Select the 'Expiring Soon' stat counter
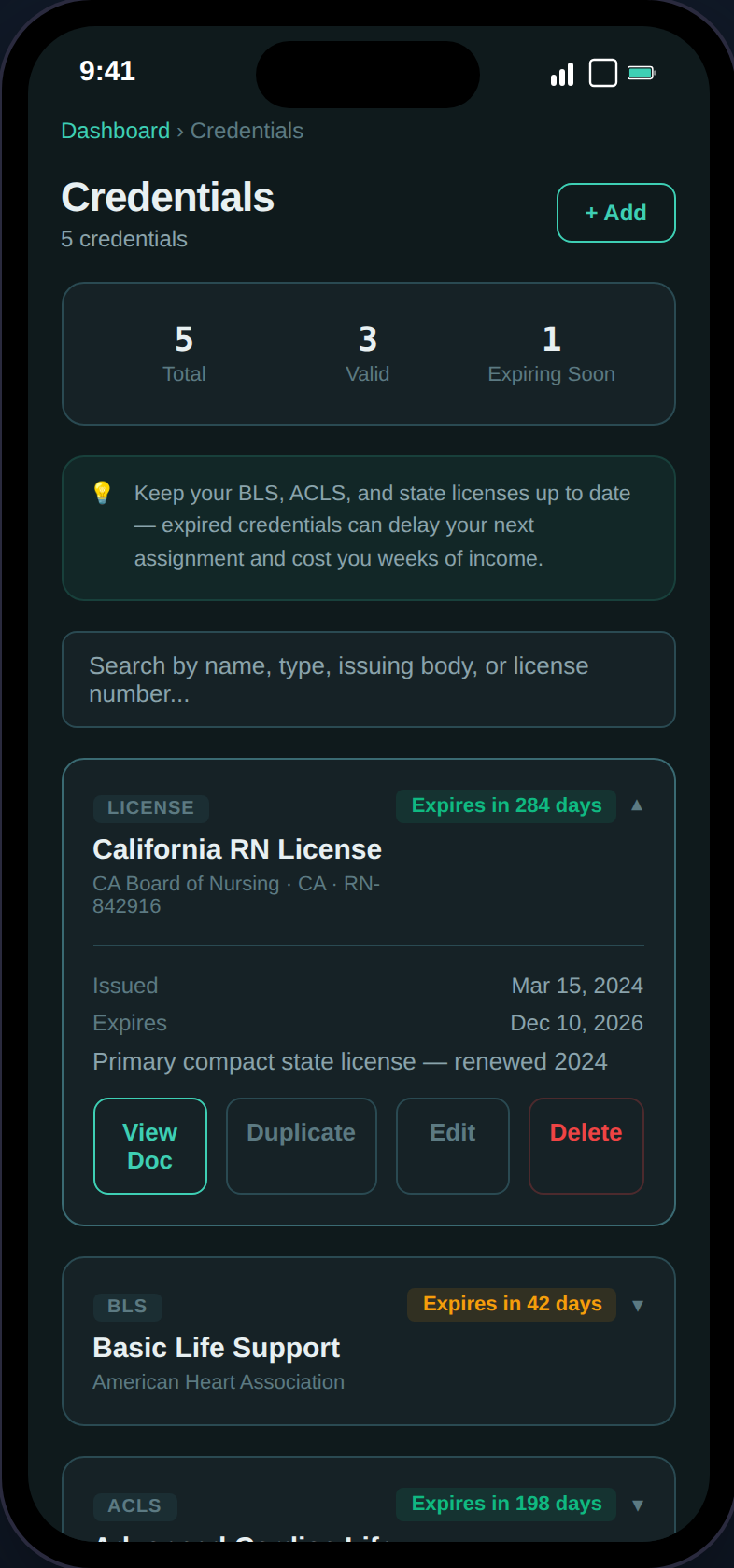This screenshot has width=734, height=1568. click(x=551, y=355)
